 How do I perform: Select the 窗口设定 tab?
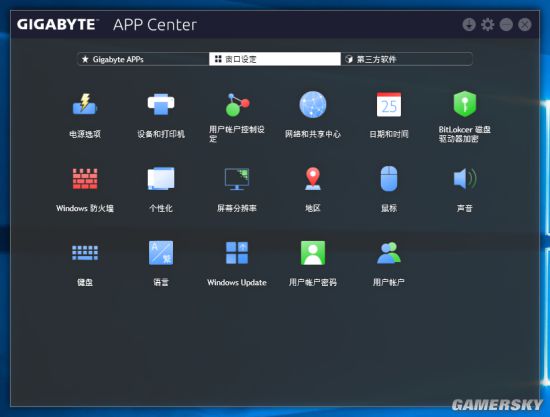coord(275,59)
